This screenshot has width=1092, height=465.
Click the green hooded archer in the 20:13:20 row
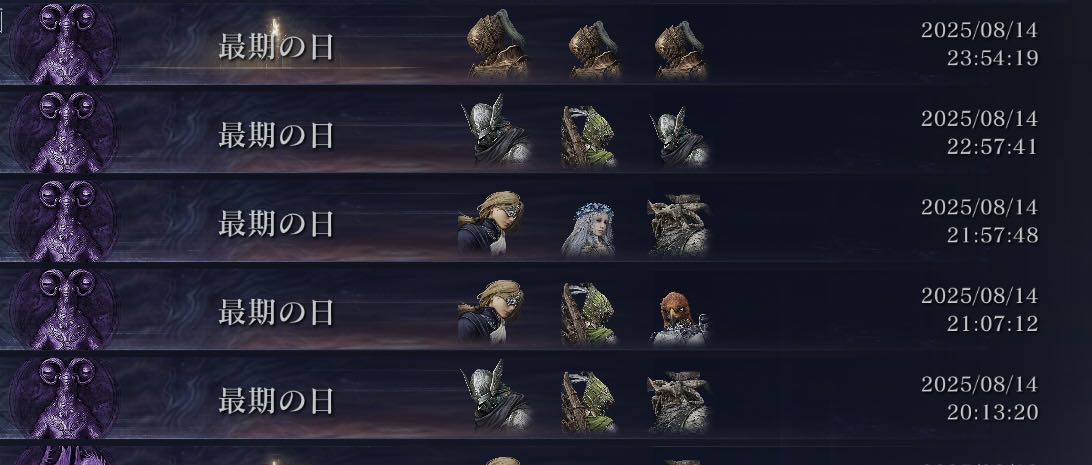pos(588,402)
